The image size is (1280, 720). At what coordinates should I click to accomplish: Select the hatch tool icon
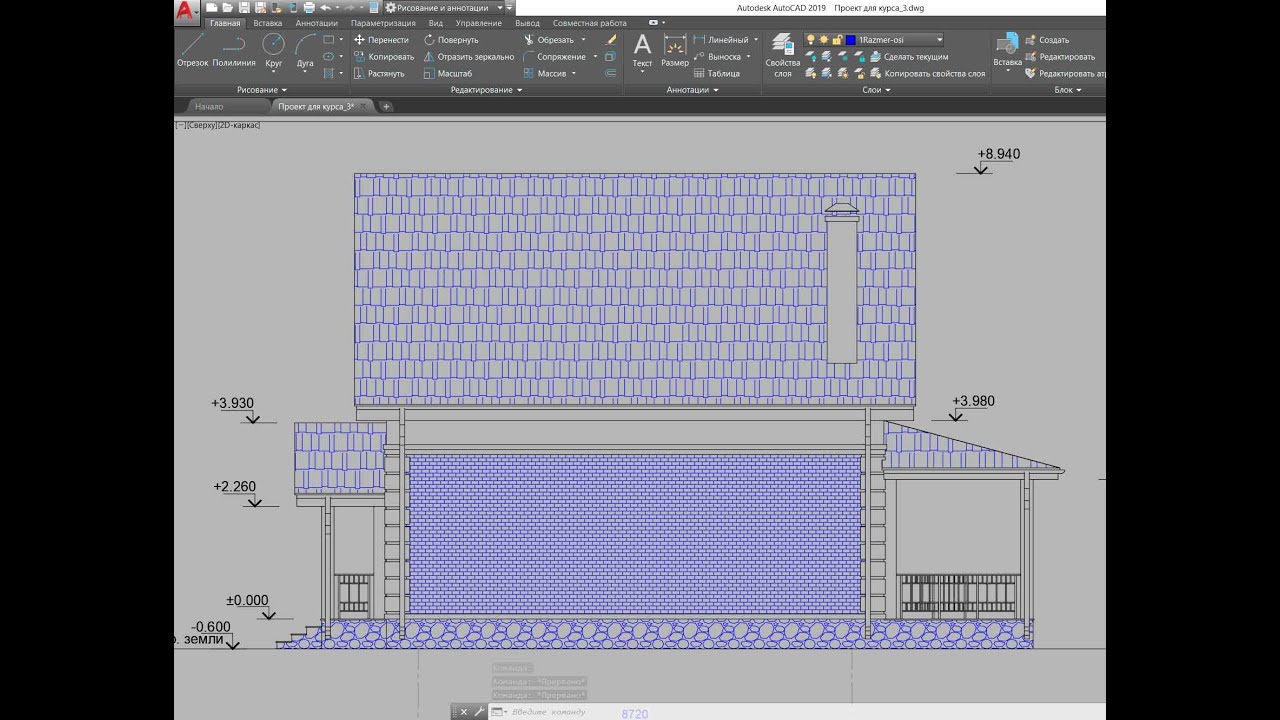[328, 74]
